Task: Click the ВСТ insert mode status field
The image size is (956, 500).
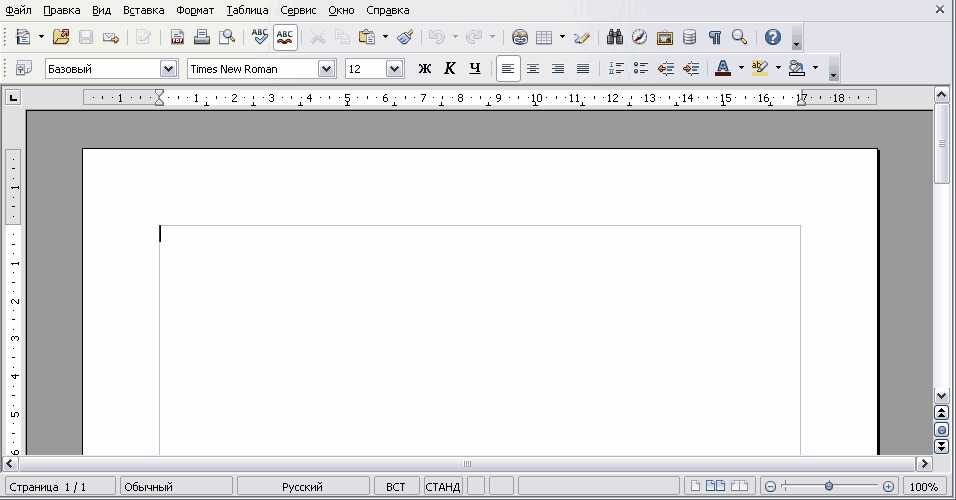Action: pyautogui.click(x=396, y=487)
